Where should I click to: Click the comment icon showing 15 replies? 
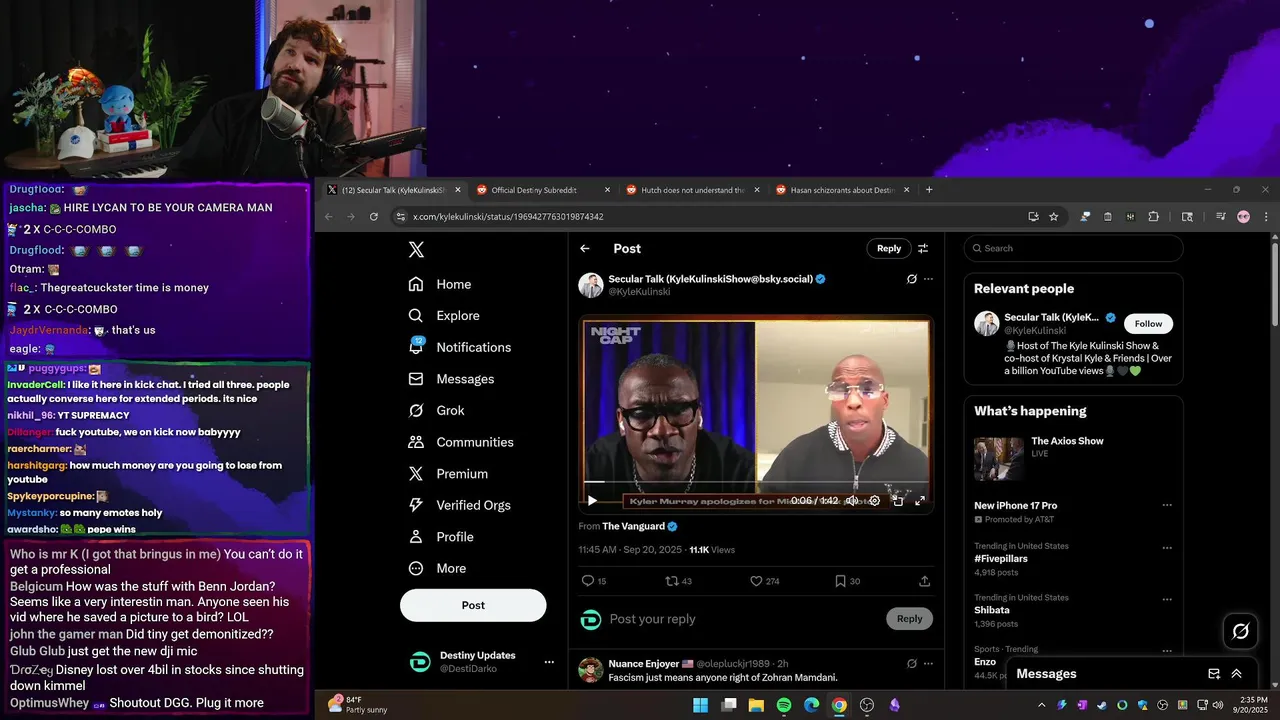point(588,581)
